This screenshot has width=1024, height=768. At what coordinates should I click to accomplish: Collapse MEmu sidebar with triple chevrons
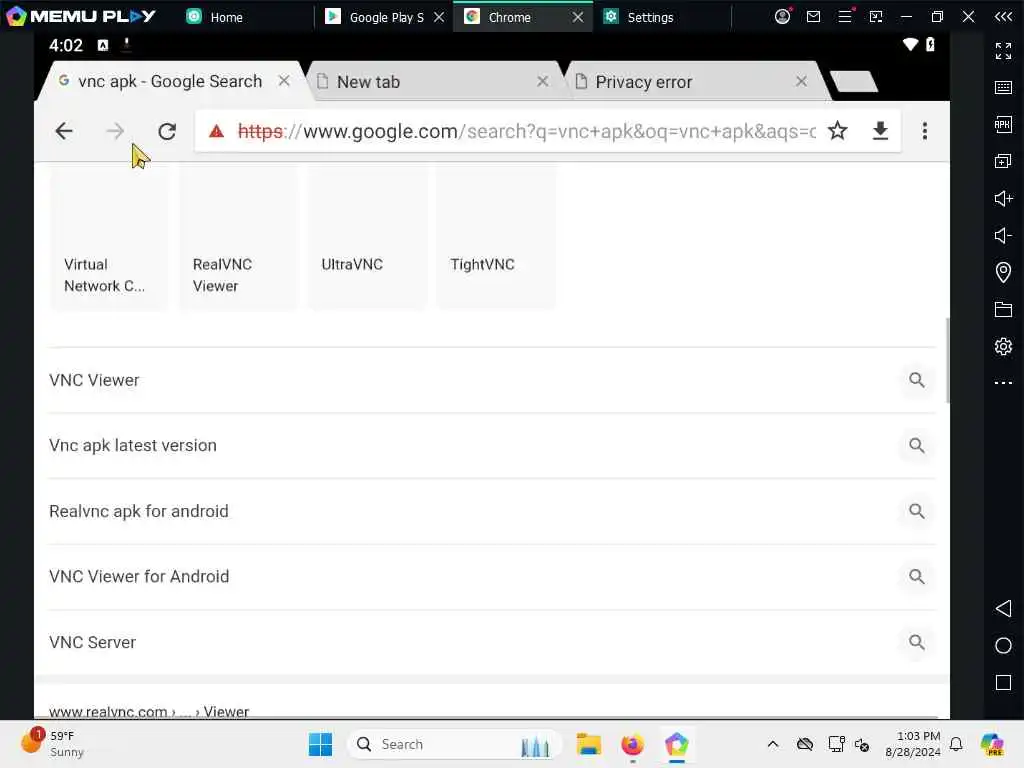pyautogui.click(x=1003, y=17)
